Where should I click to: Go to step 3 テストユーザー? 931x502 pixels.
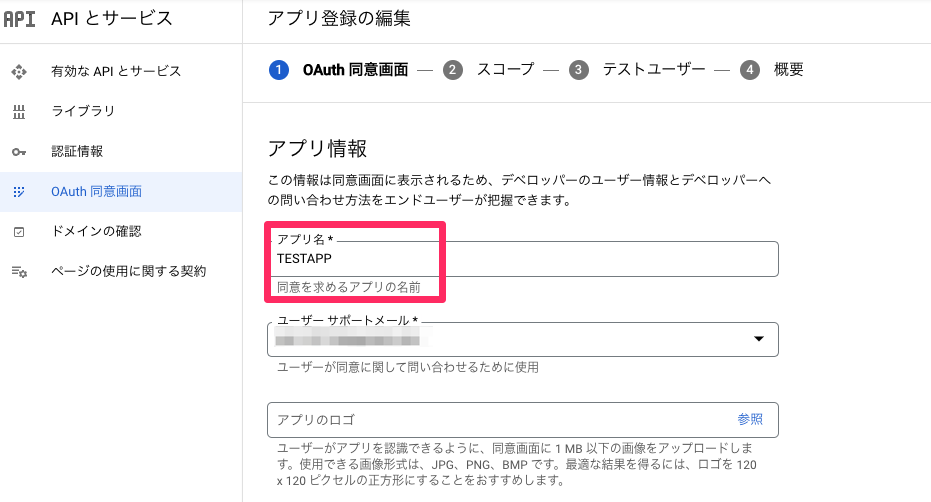(637, 70)
